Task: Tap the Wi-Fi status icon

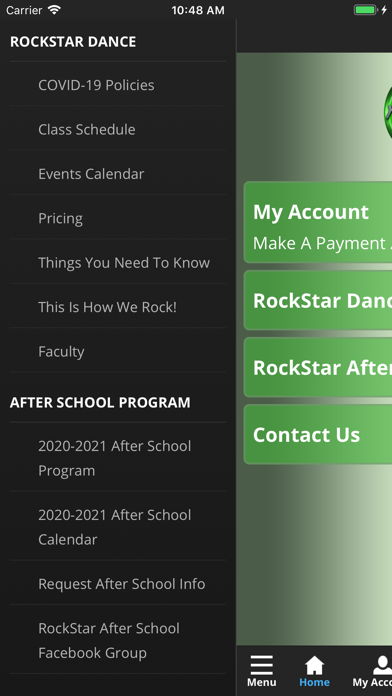Action: [x=54, y=10]
